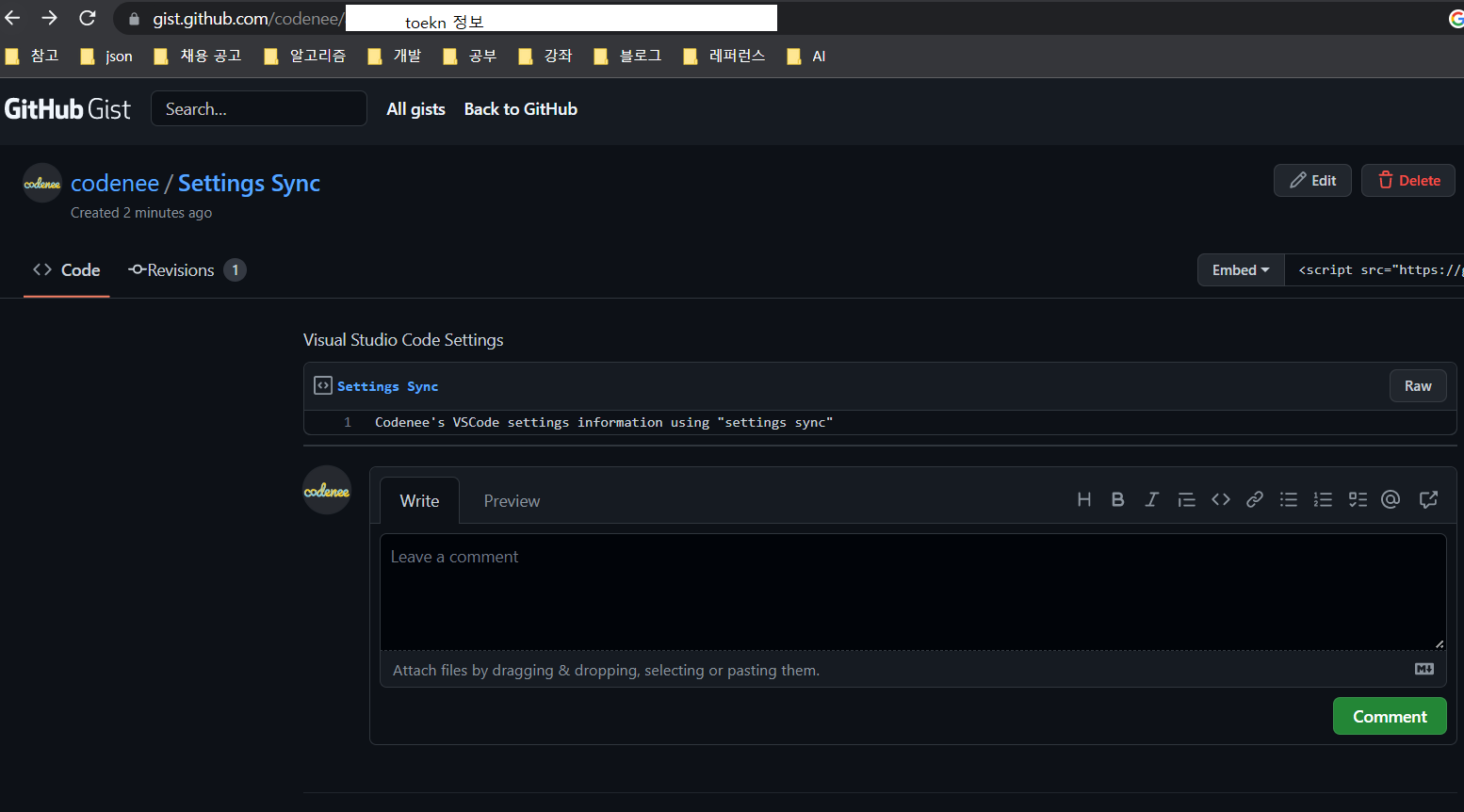Insert a task list icon
The height and width of the screenshot is (812, 1464).
tap(1358, 499)
